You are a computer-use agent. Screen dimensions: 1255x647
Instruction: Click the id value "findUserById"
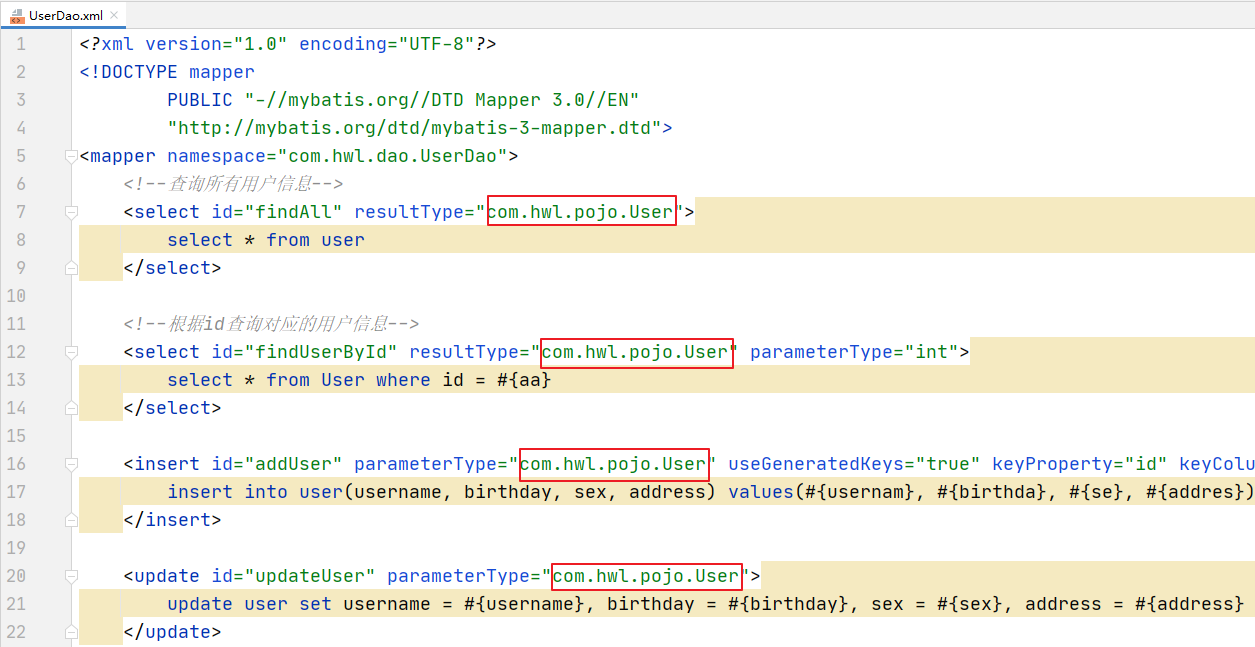tap(321, 352)
